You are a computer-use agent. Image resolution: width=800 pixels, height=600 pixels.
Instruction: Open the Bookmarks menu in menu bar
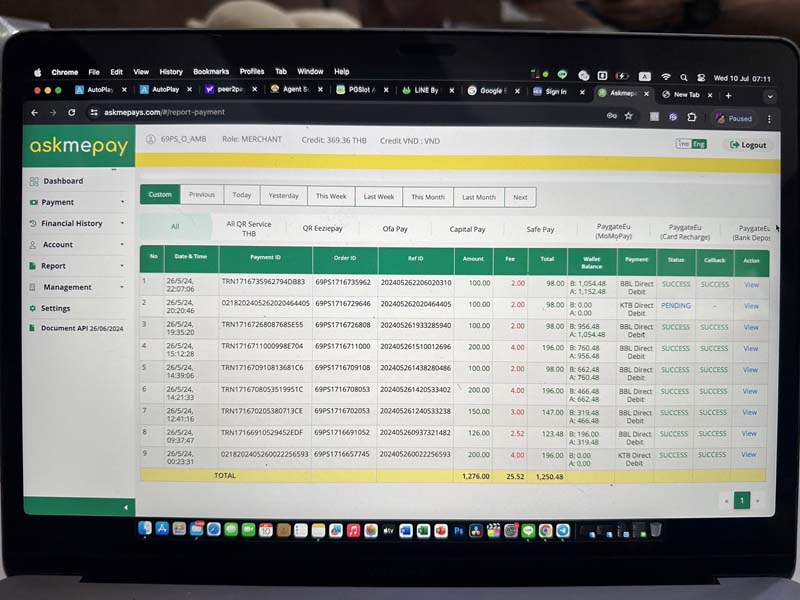[211, 72]
